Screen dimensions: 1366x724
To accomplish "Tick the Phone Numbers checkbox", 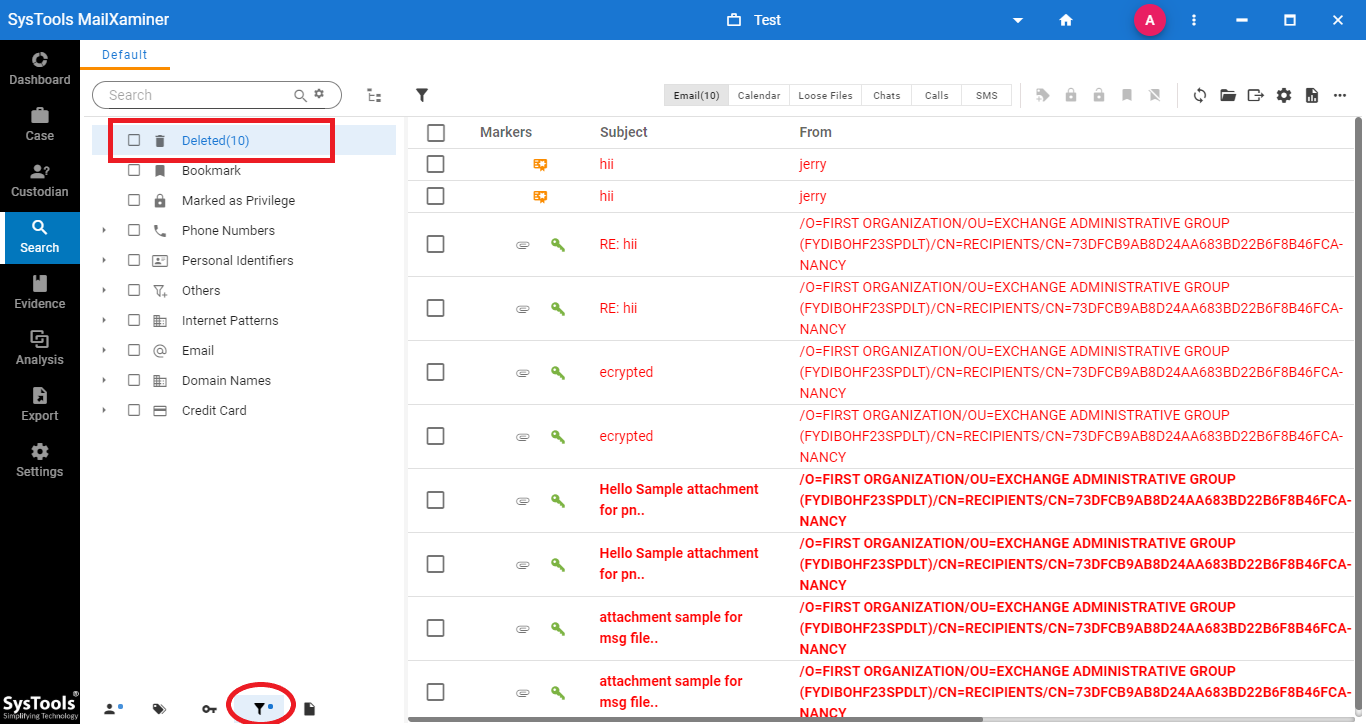I will click(134, 231).
